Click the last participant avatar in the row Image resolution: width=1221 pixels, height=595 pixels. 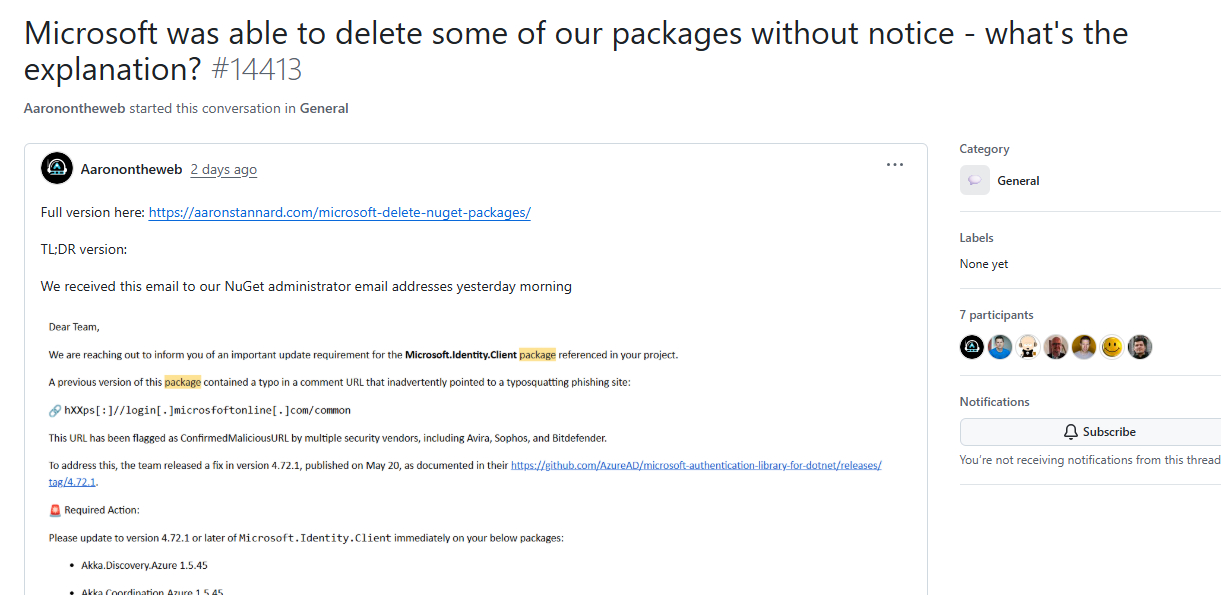[1140, 347]
